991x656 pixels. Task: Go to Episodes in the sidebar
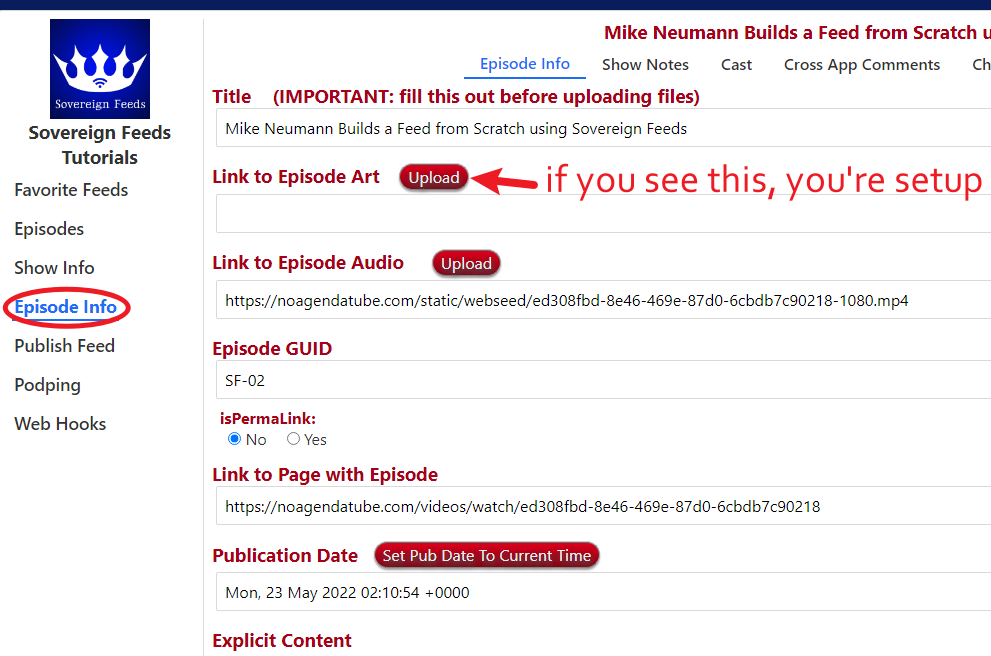[x=49, y=229]
